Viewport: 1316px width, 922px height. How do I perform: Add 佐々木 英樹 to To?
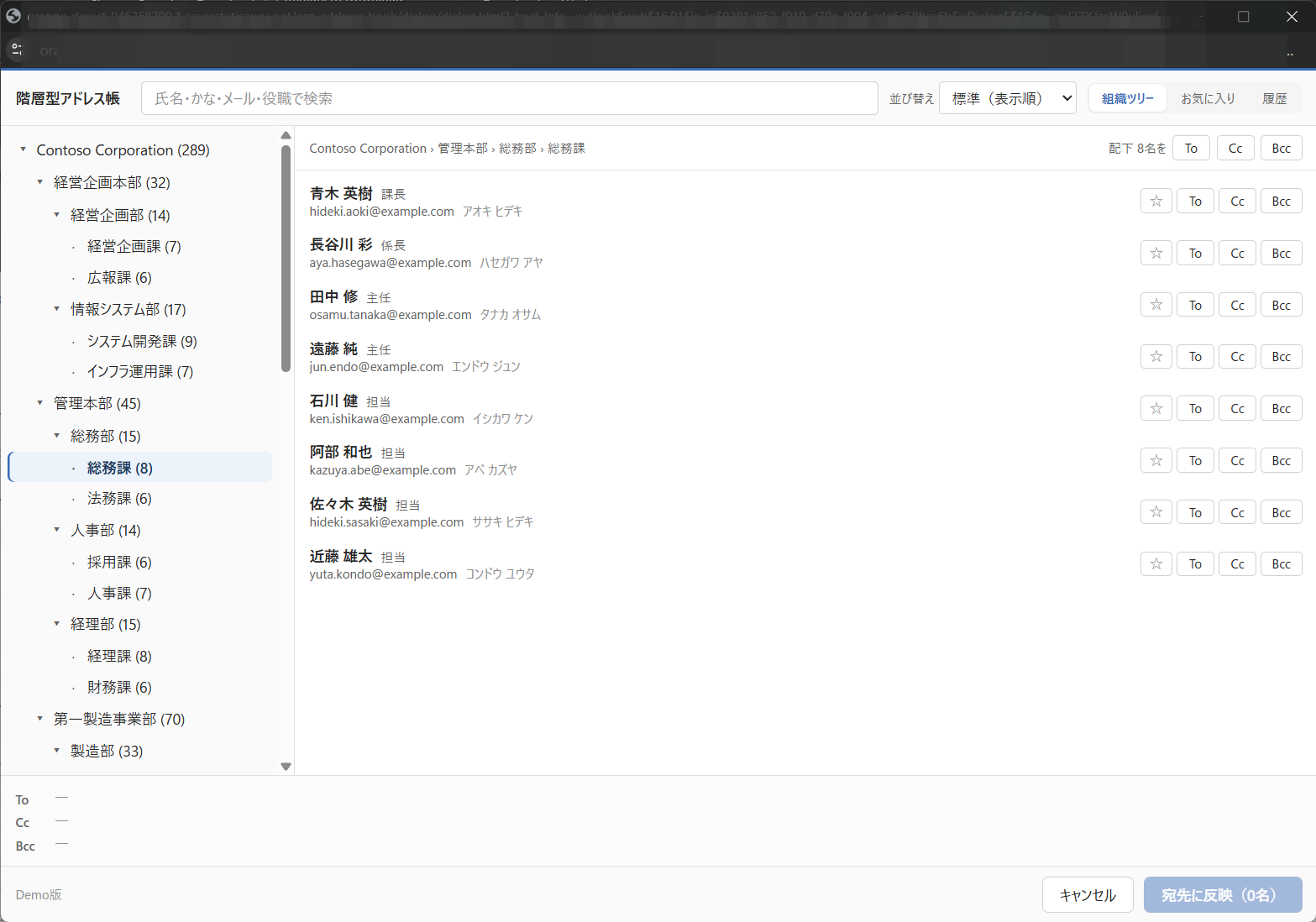(x=1195, y=512)
